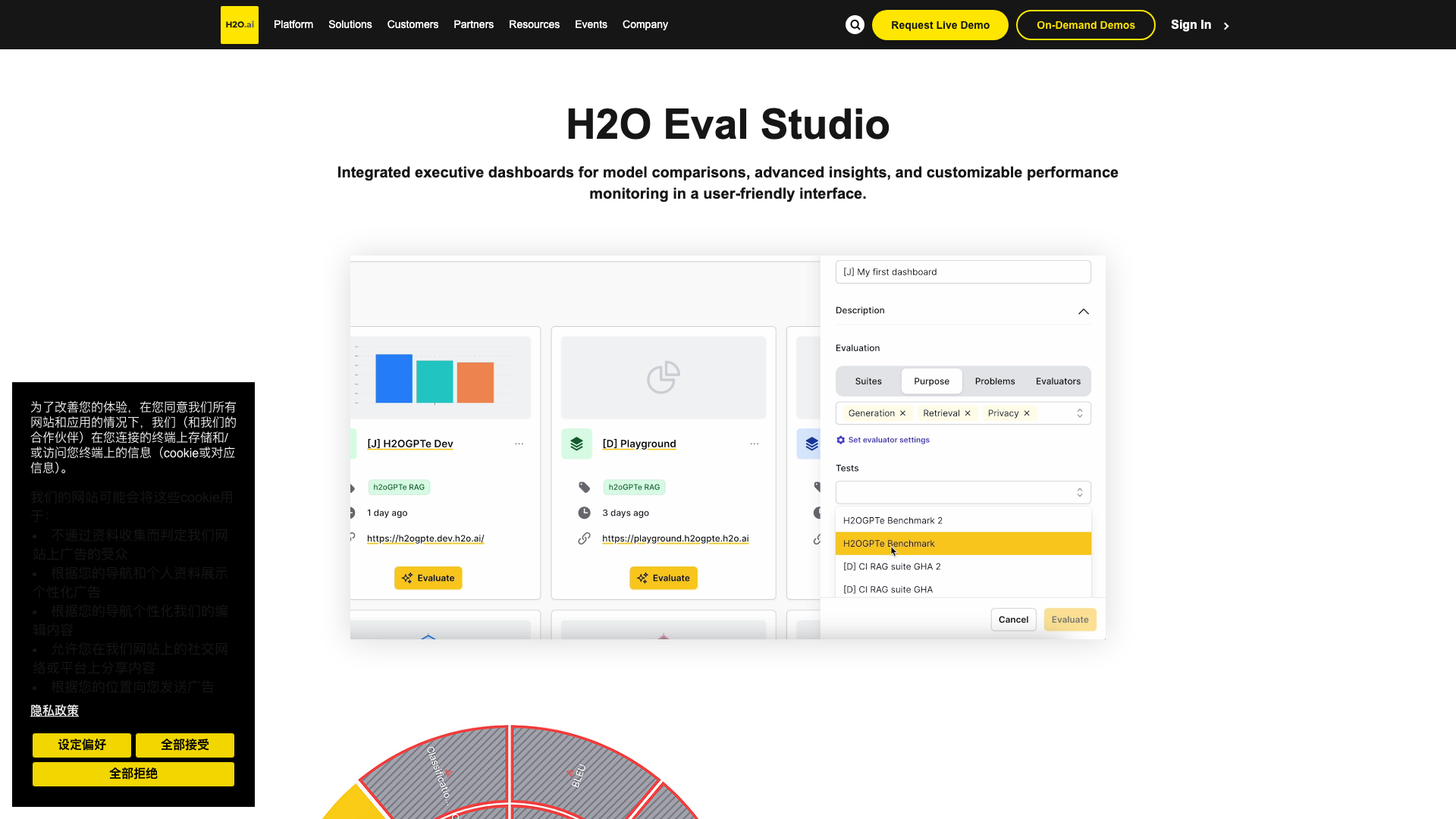Open the [J] H2OGPTe Dev title link

(410, 444)
